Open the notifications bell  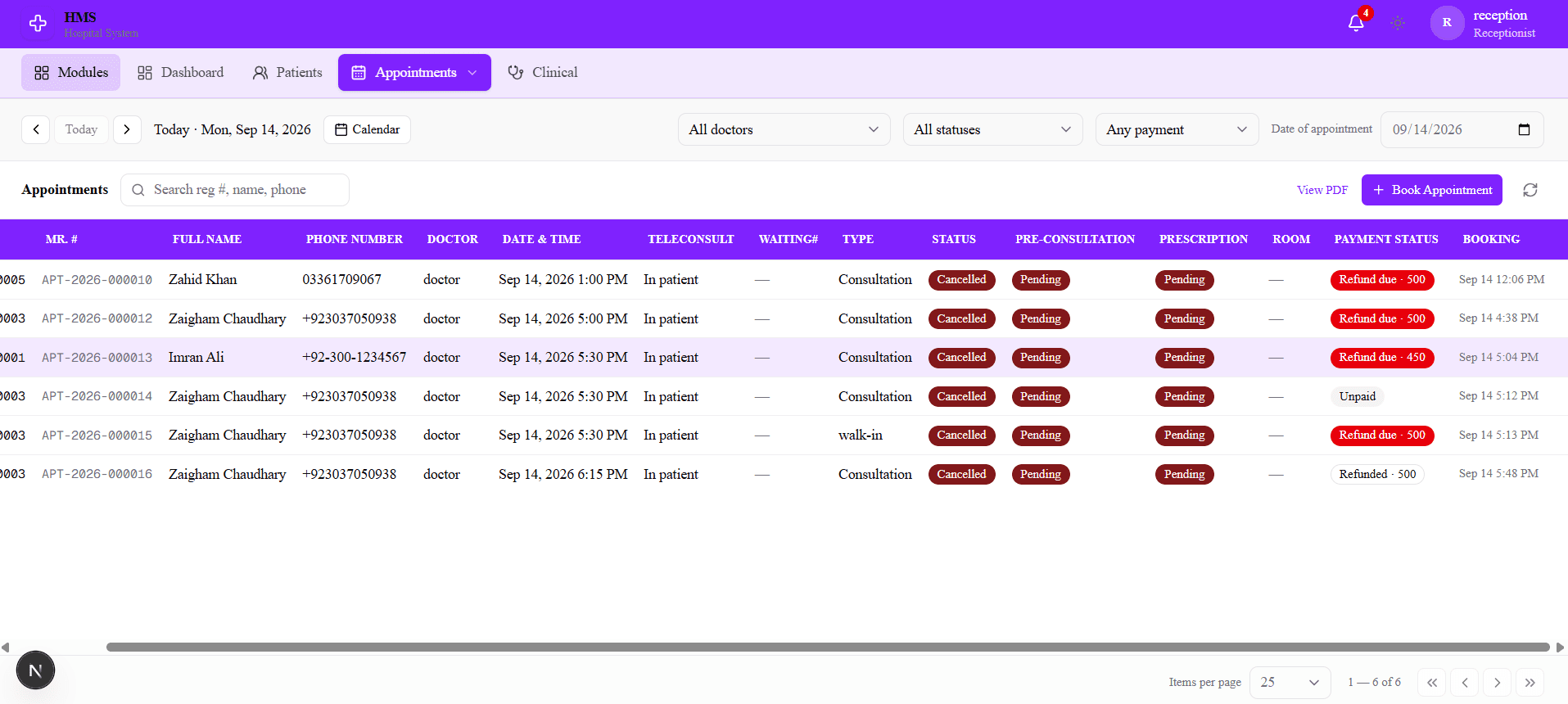tap(1356, 23)
